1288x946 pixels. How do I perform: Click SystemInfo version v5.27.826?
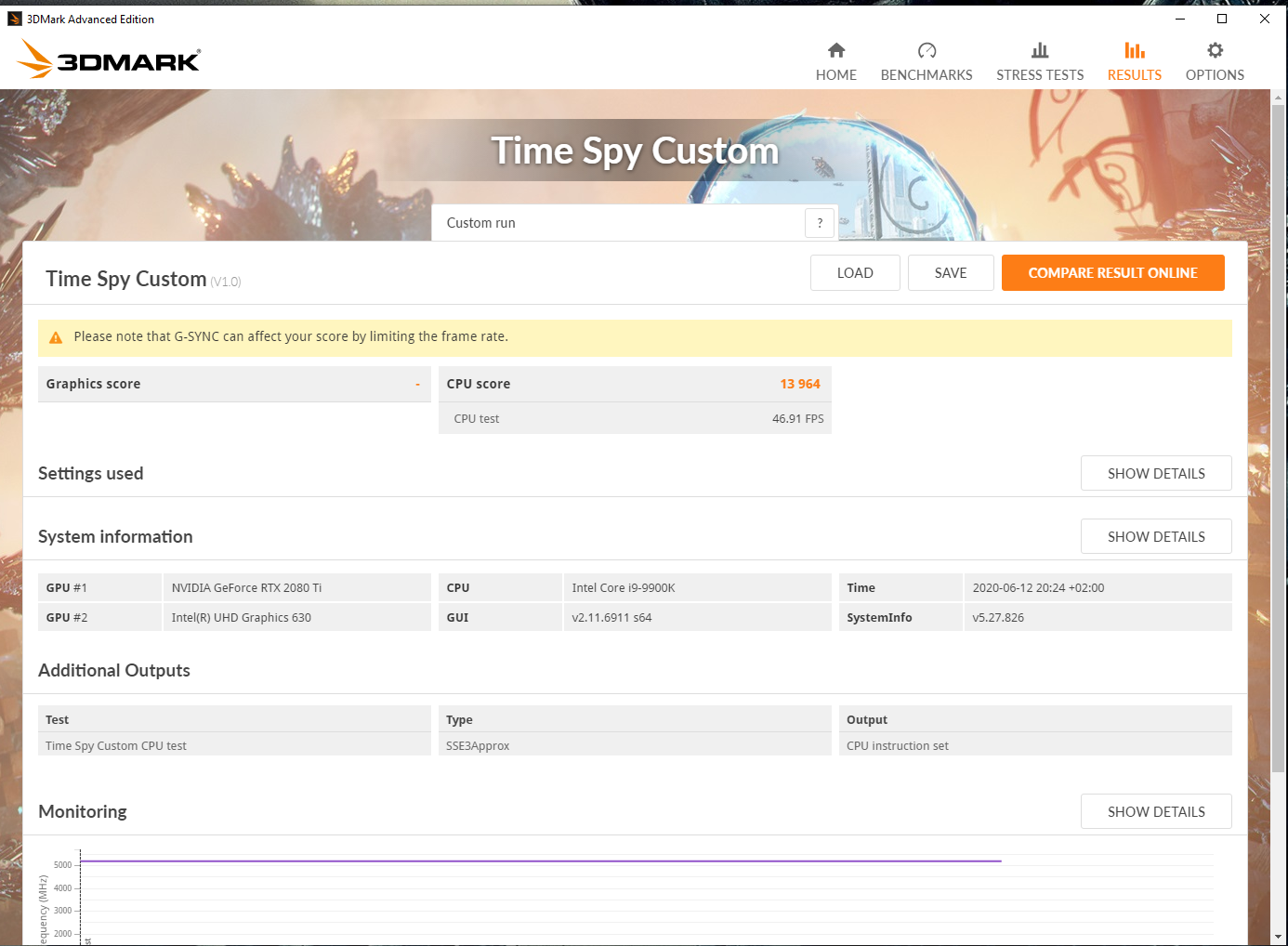coord(998,618)
